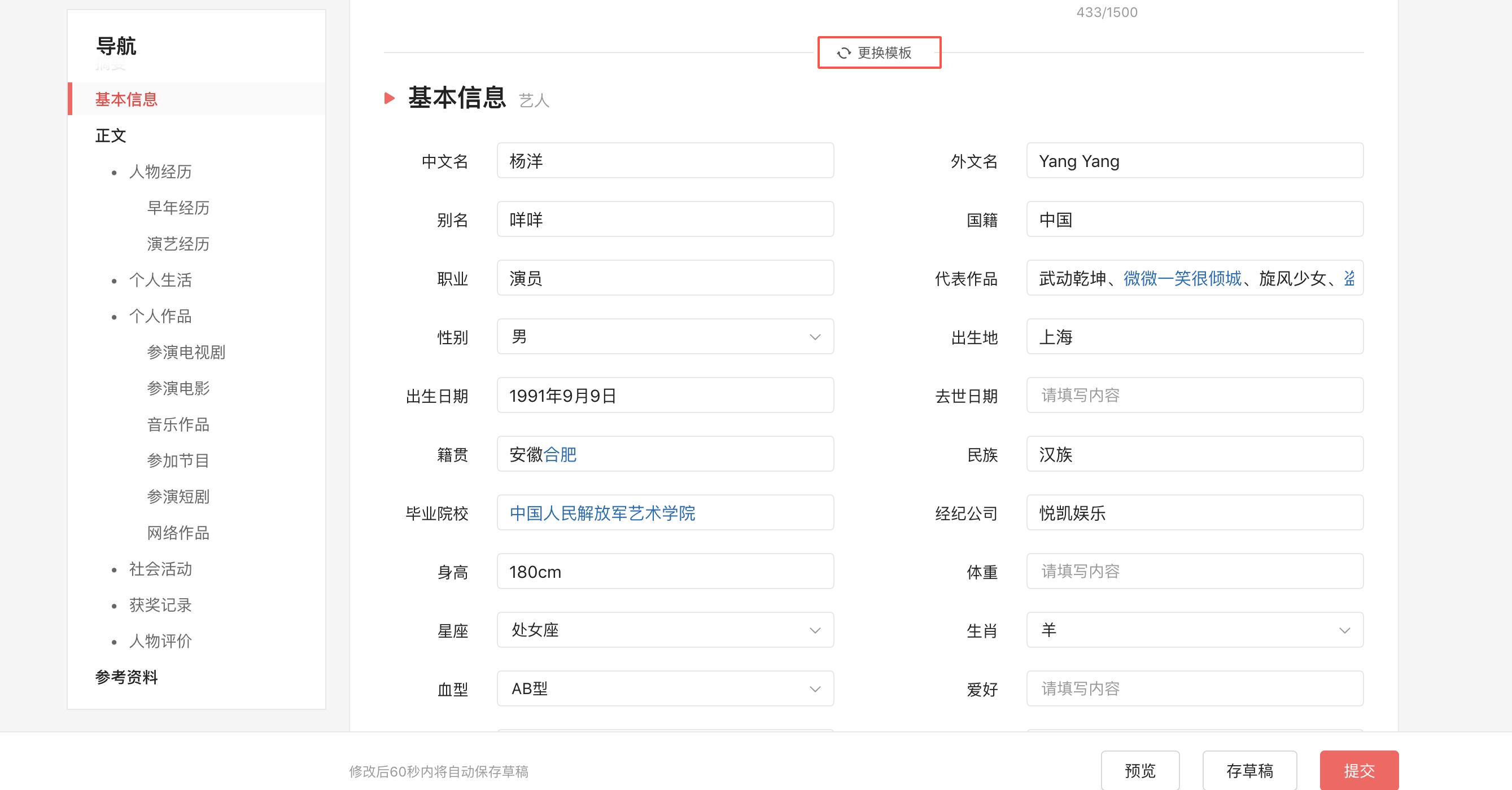
Task: Open the 参演电视剧 section from navigation
Action: click(187, 353)
